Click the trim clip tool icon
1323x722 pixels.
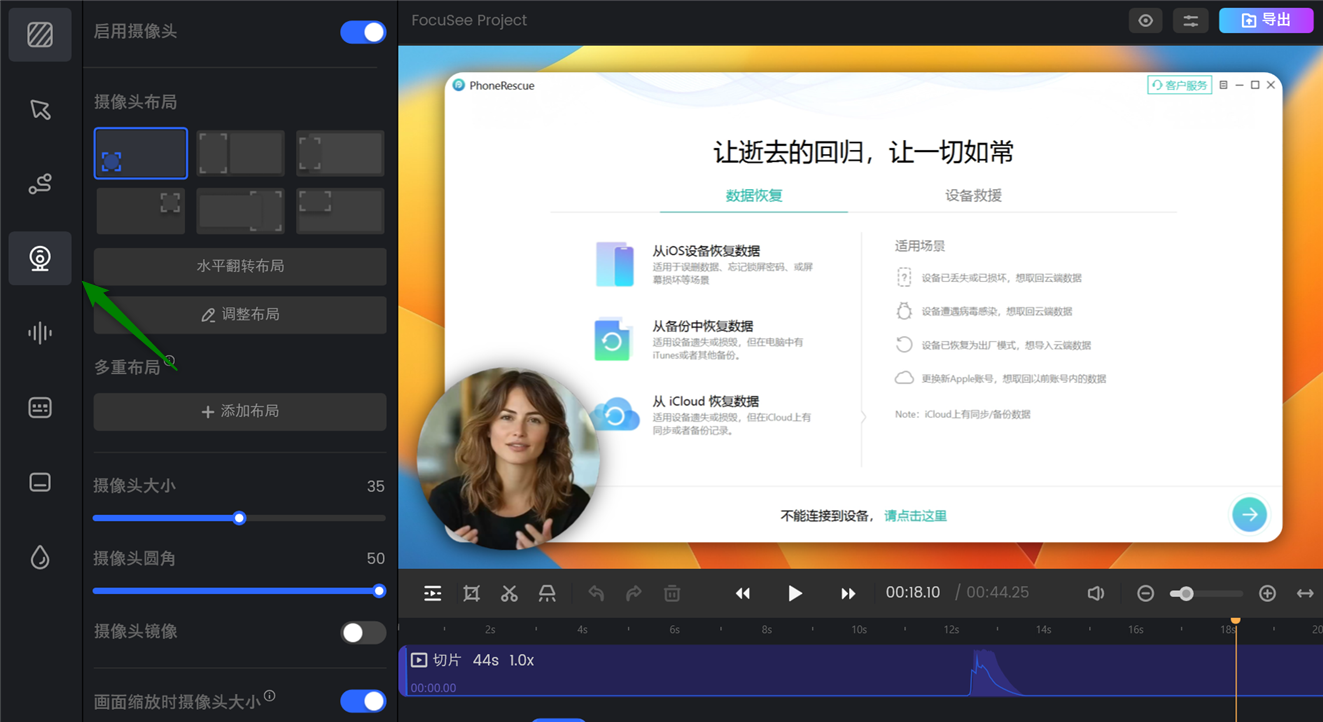(547, 593)
